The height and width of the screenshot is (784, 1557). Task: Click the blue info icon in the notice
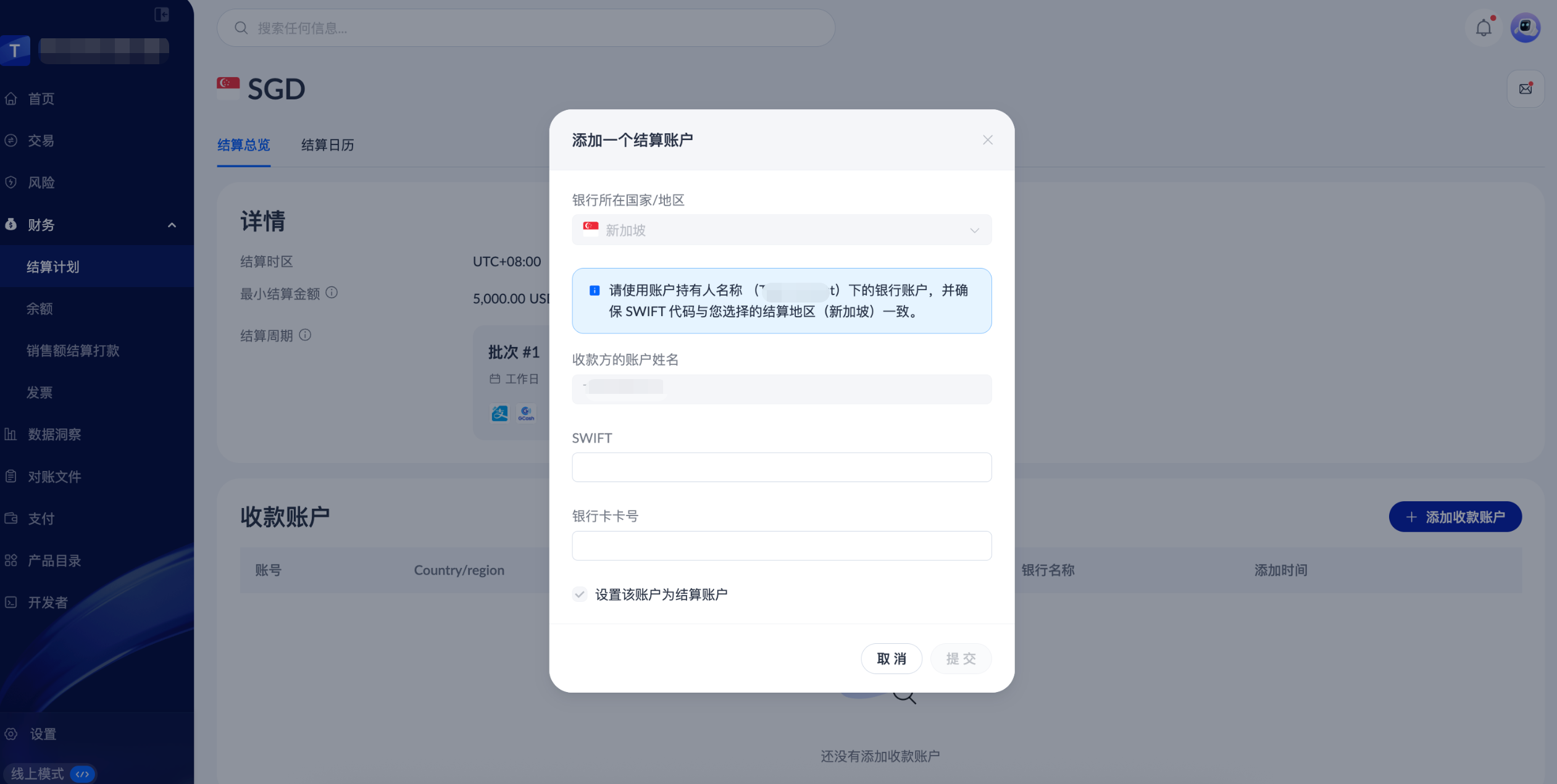(x=595, y=290)
